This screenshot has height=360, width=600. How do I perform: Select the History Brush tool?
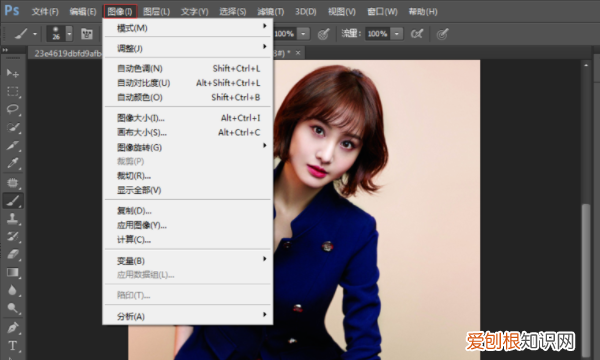tap(13, 236)
